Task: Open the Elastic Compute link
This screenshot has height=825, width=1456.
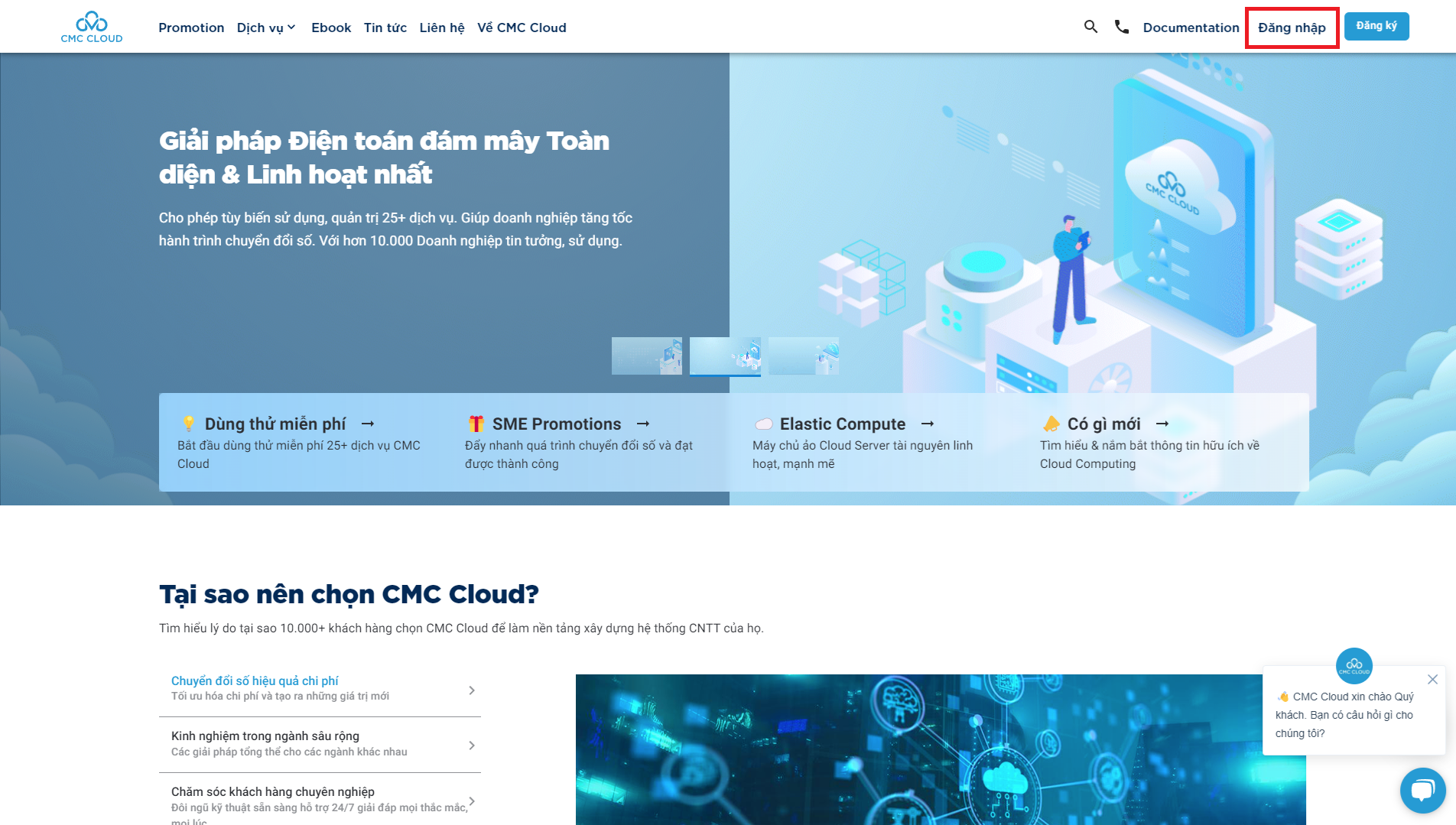Action: (x=843, y=424)
